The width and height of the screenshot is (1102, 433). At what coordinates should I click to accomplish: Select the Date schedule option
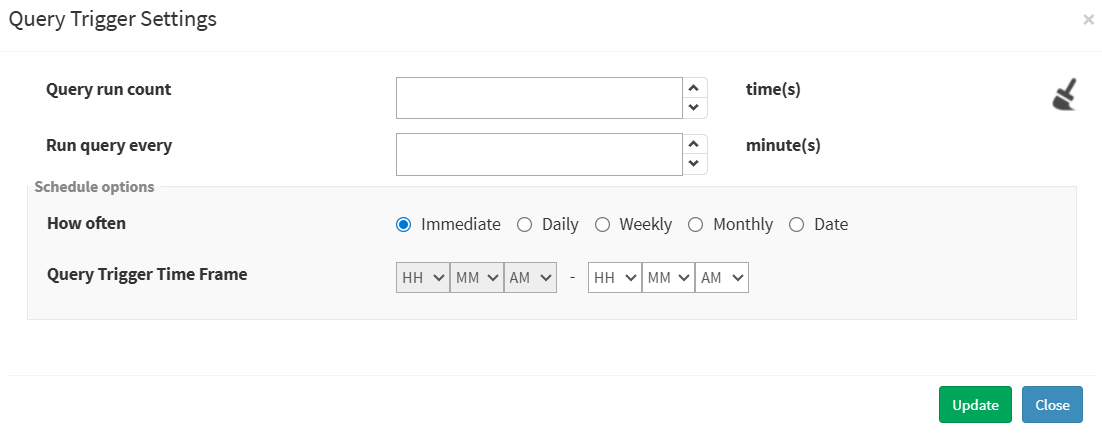797,224
